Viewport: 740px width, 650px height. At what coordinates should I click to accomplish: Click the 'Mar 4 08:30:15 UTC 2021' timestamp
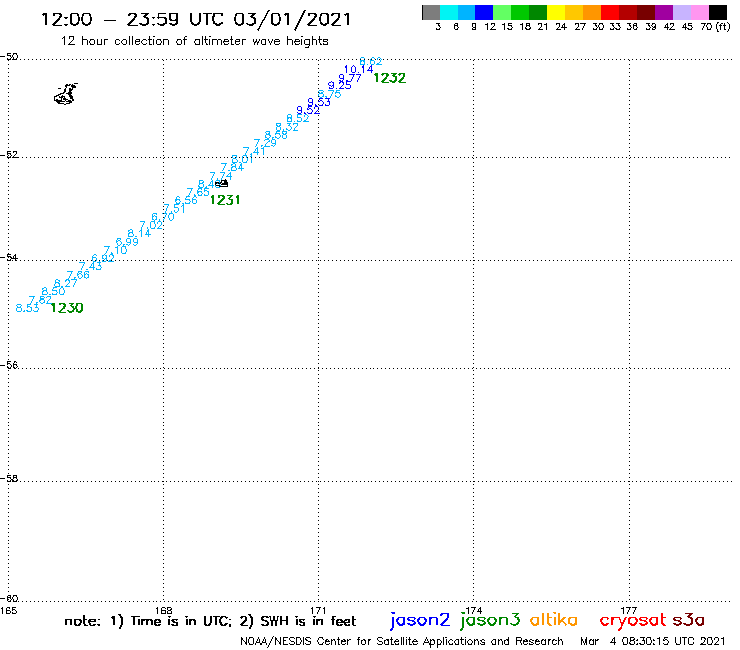tap(653, 642)
